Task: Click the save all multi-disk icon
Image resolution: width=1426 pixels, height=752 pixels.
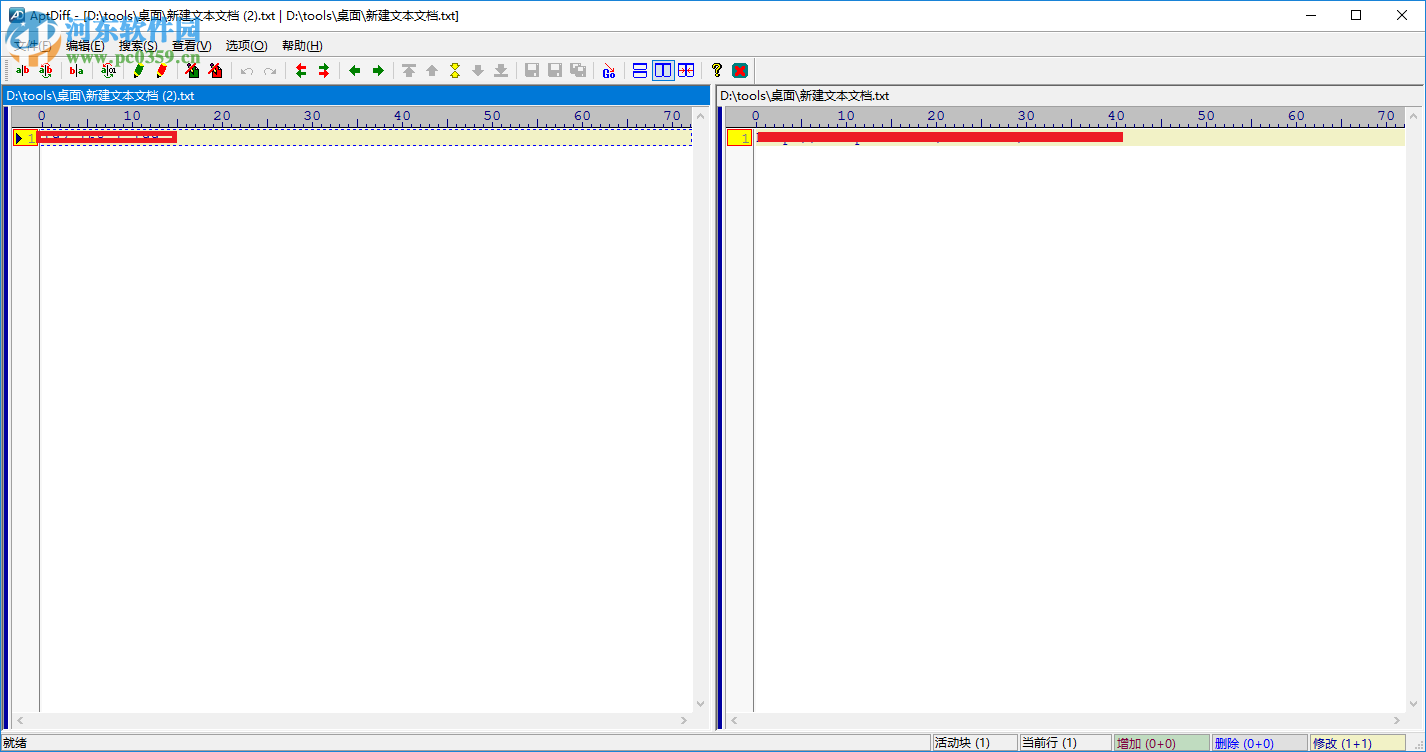Action: (x=578, y=70)
